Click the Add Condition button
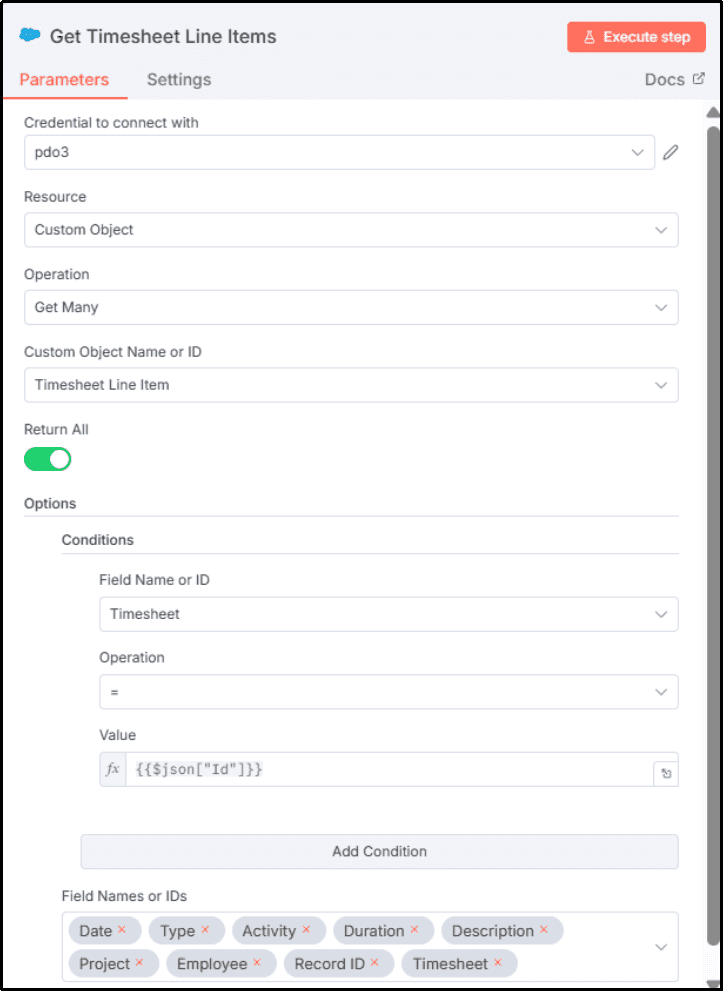724x992 pixels. pos(379,852)
